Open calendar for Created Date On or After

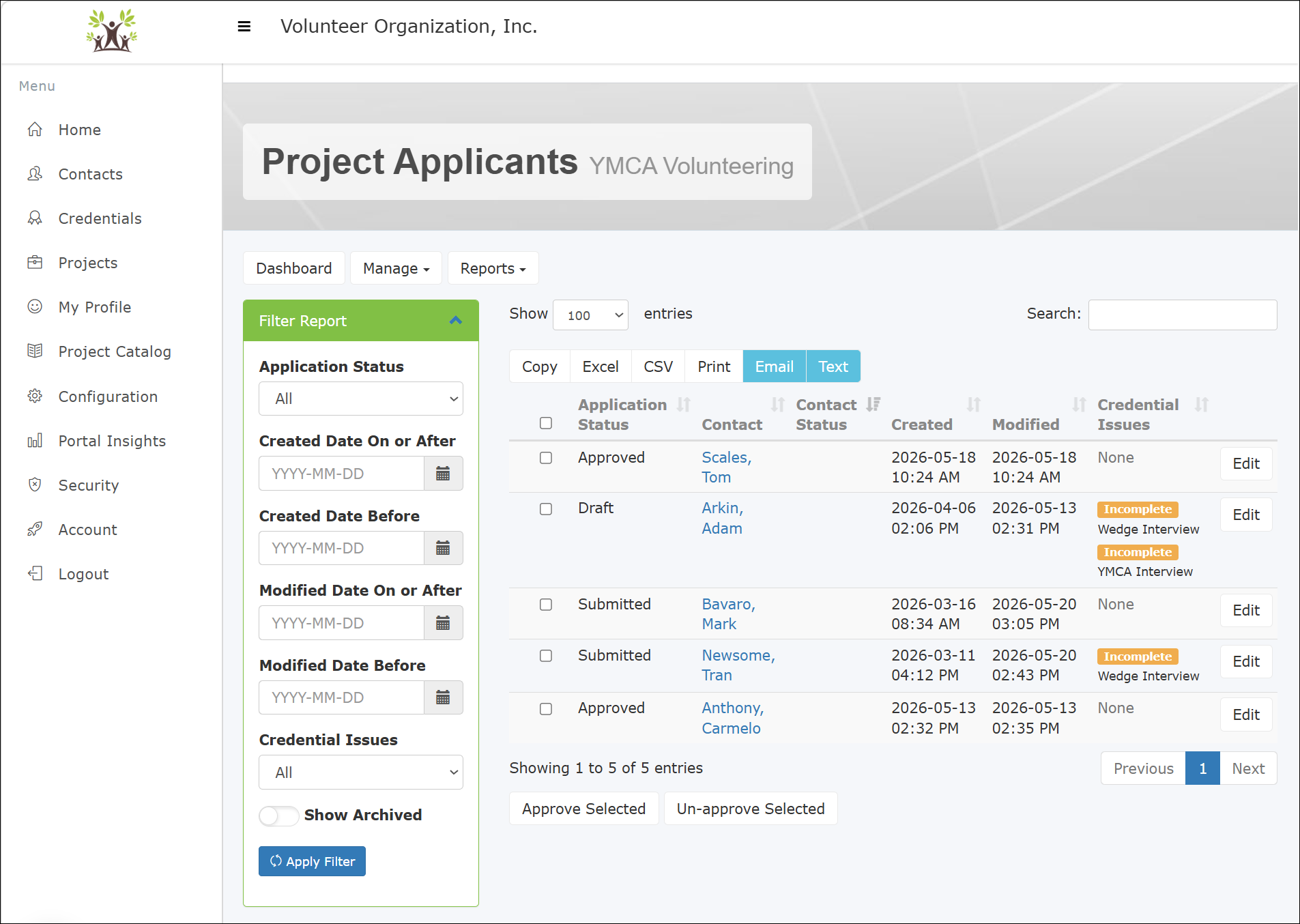coord(443,474)
